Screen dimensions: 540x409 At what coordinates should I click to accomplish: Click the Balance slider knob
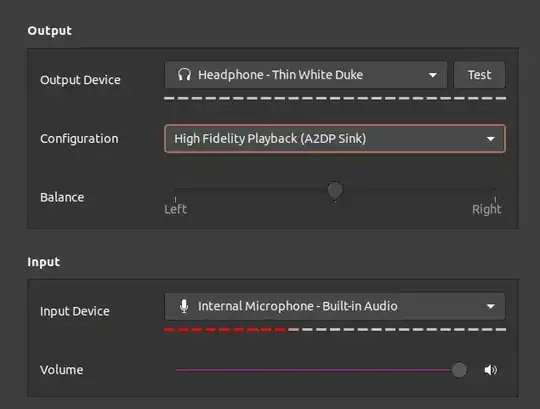pyautogui.click(x=335, y=190)
